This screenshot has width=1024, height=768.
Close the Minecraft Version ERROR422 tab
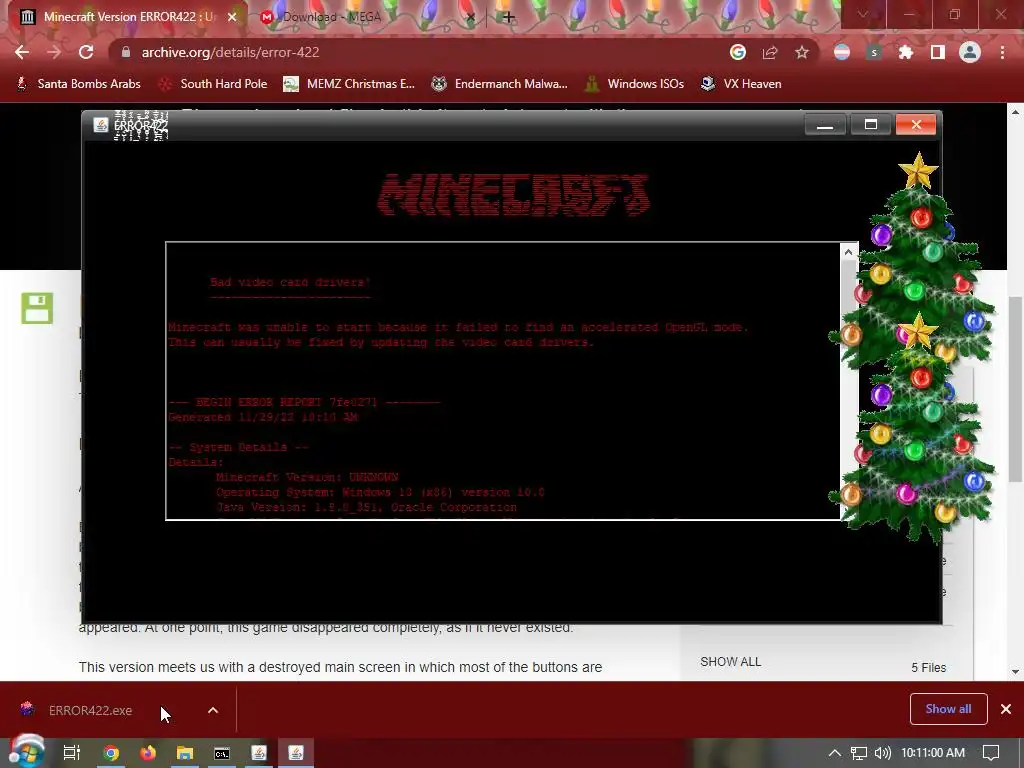pyautogui.click(x=232, y=17)
